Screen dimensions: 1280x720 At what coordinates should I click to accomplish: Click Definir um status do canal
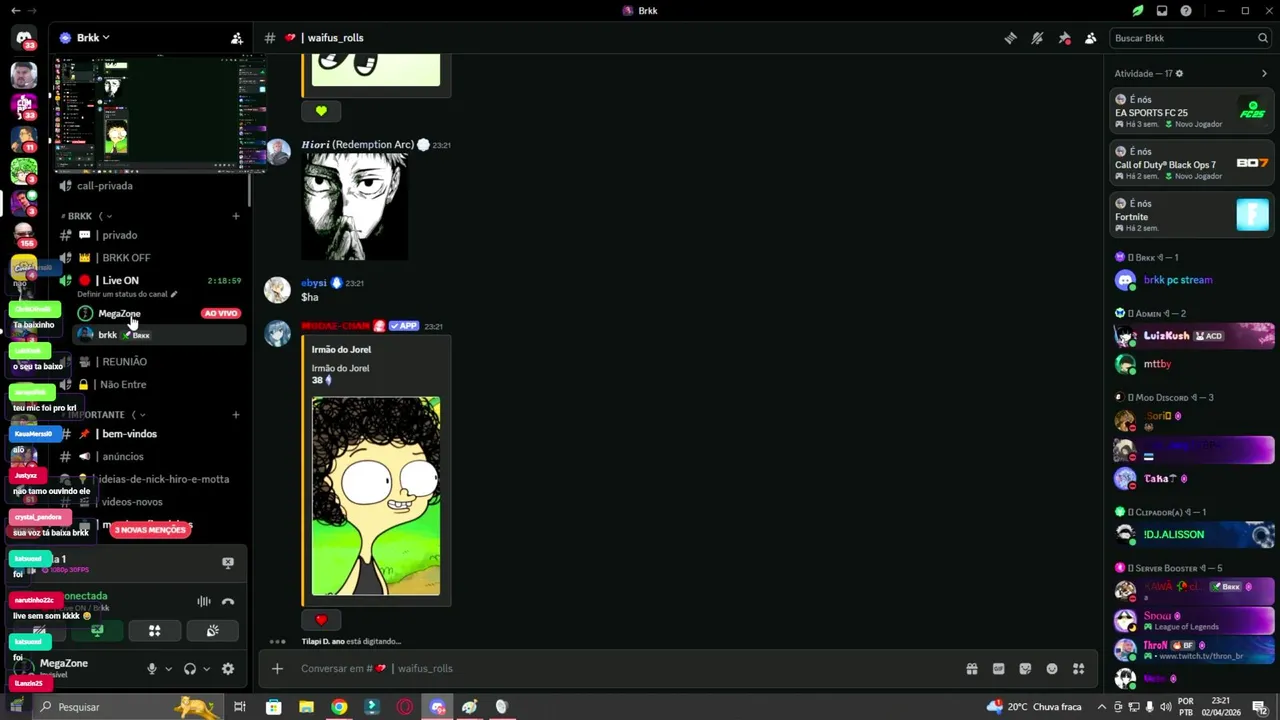127,294
